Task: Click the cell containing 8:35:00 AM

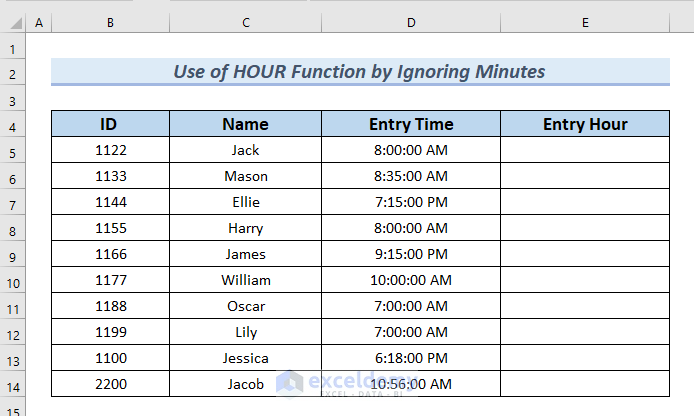Action: coord(411,177)
